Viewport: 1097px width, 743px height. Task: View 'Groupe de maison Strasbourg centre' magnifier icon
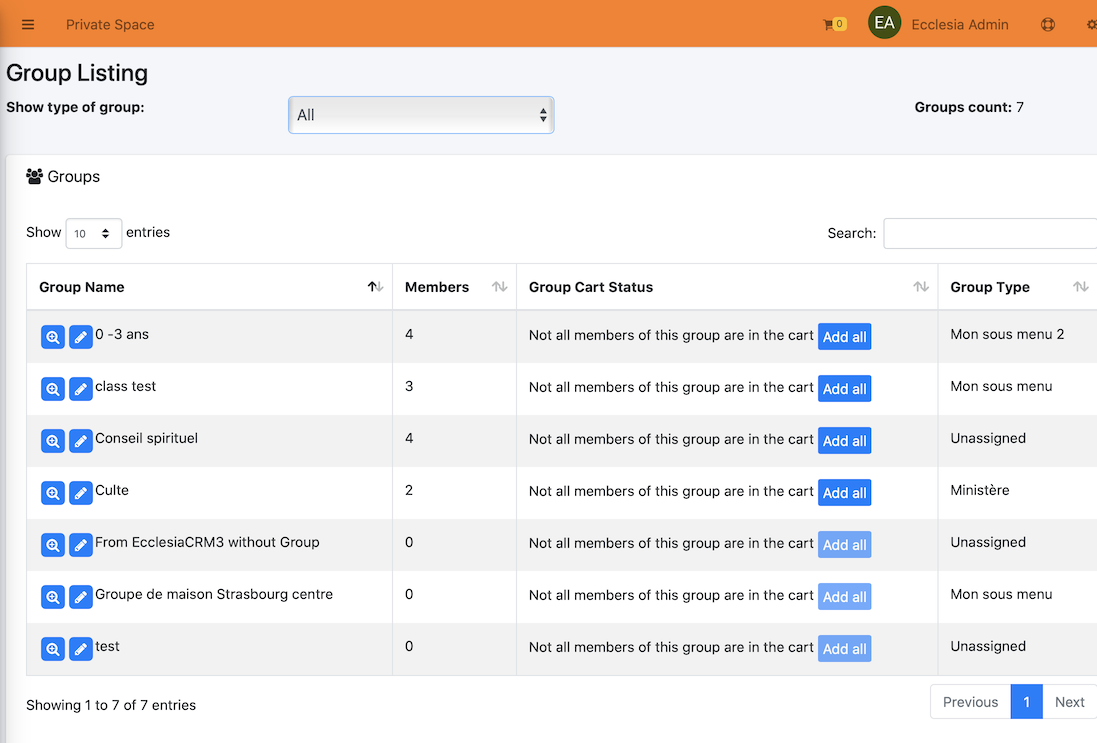[53, 597]
